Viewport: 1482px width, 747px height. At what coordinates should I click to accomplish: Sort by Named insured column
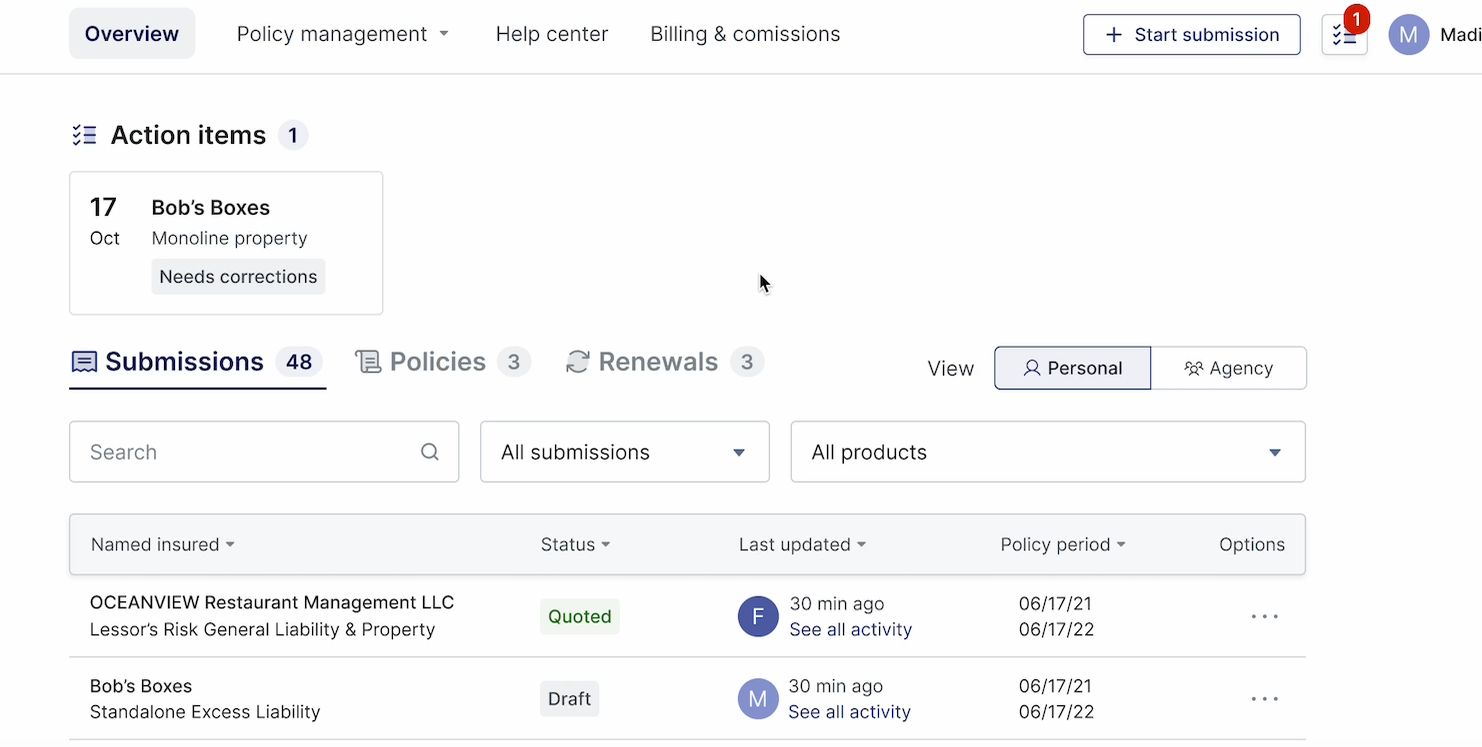pyautogui.click(x=163, y=545)
